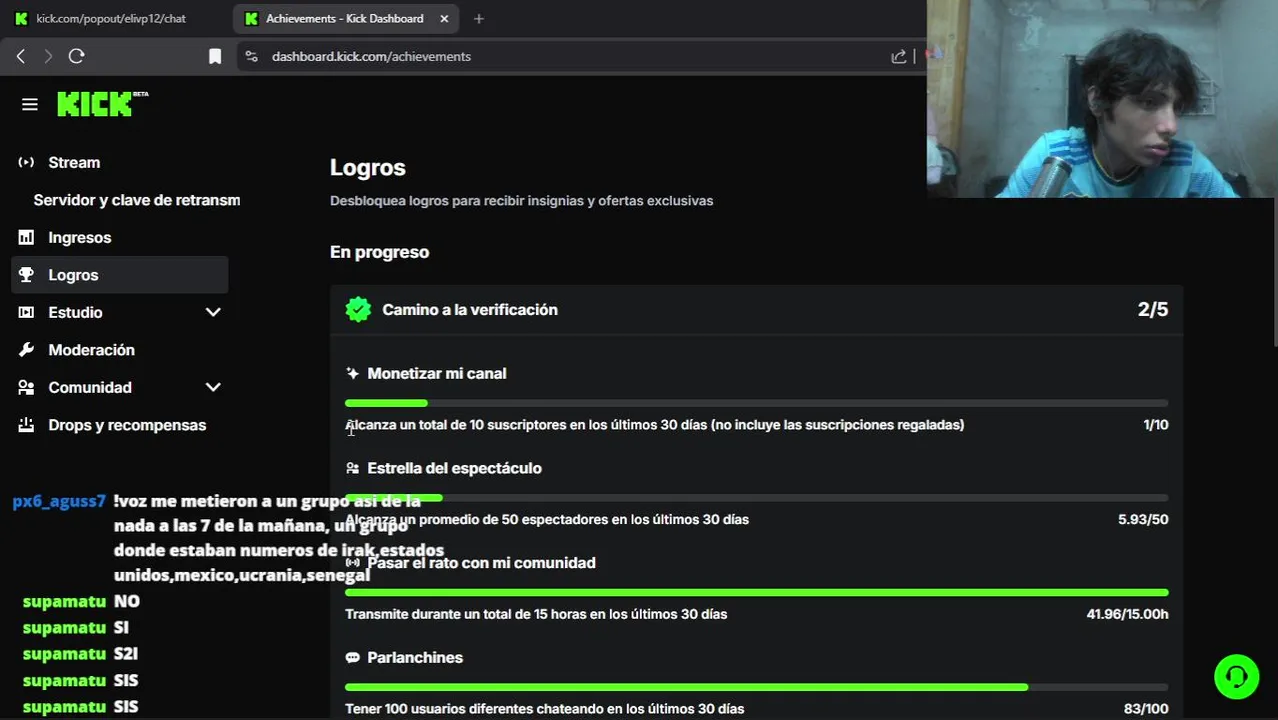Open Servidor y clave de retransm item
The height and width of the screenshot is (720, 1278).
click(136, 200)
